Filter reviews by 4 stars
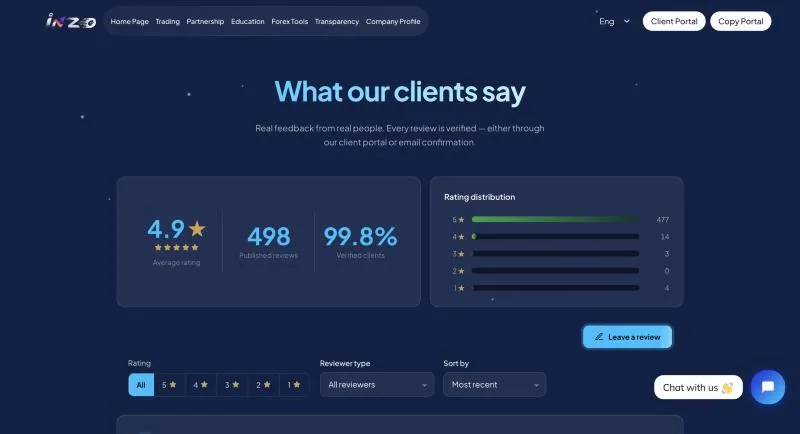The image size is (800, 434). tap(201, 385)
